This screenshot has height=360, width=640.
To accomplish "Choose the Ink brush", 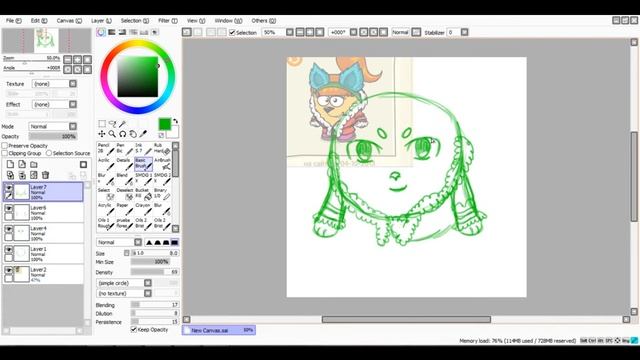I will point(143,150).
